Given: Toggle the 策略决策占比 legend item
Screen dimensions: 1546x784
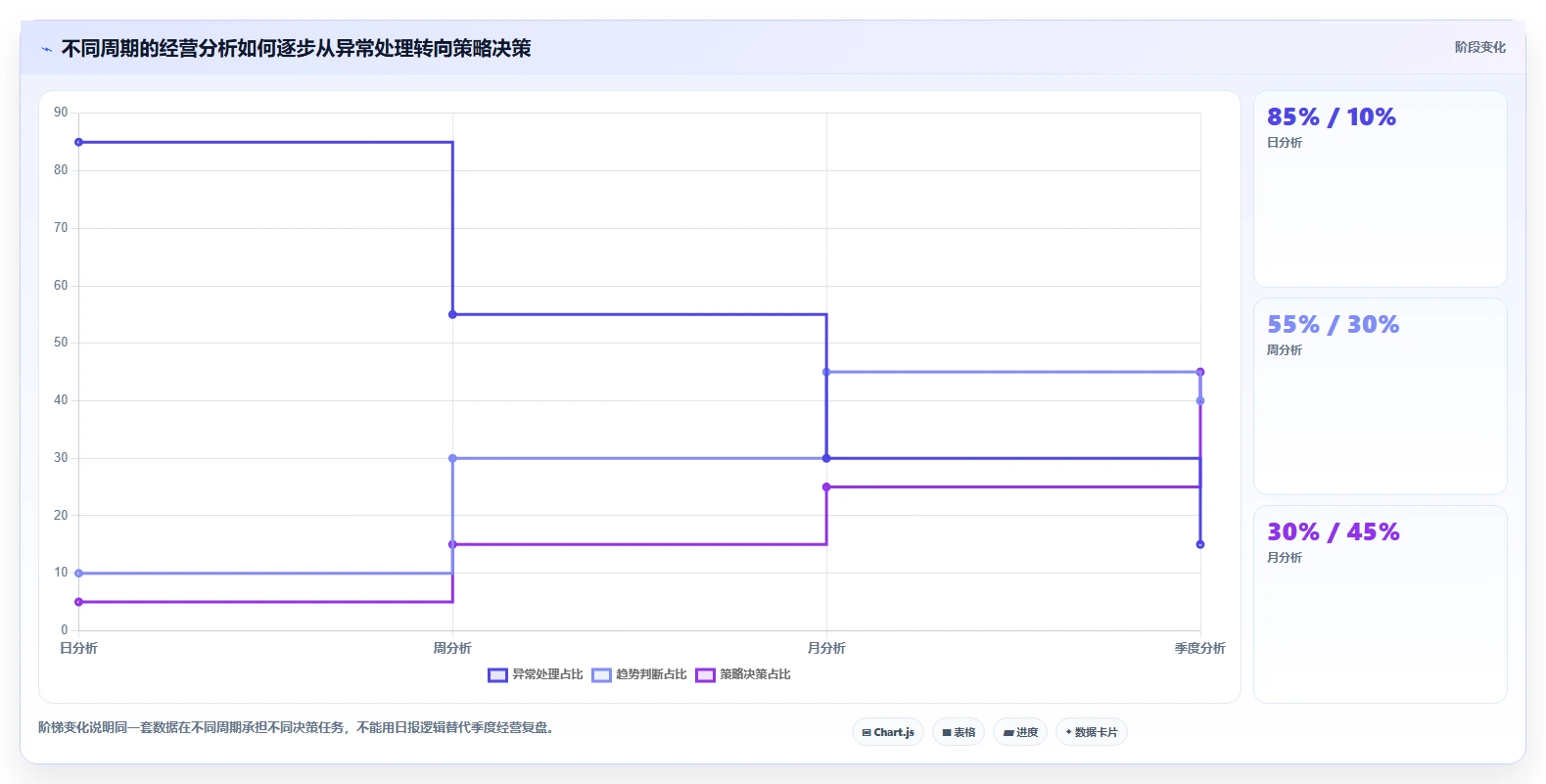Looking at the screenshot, I should coord(743,674).
